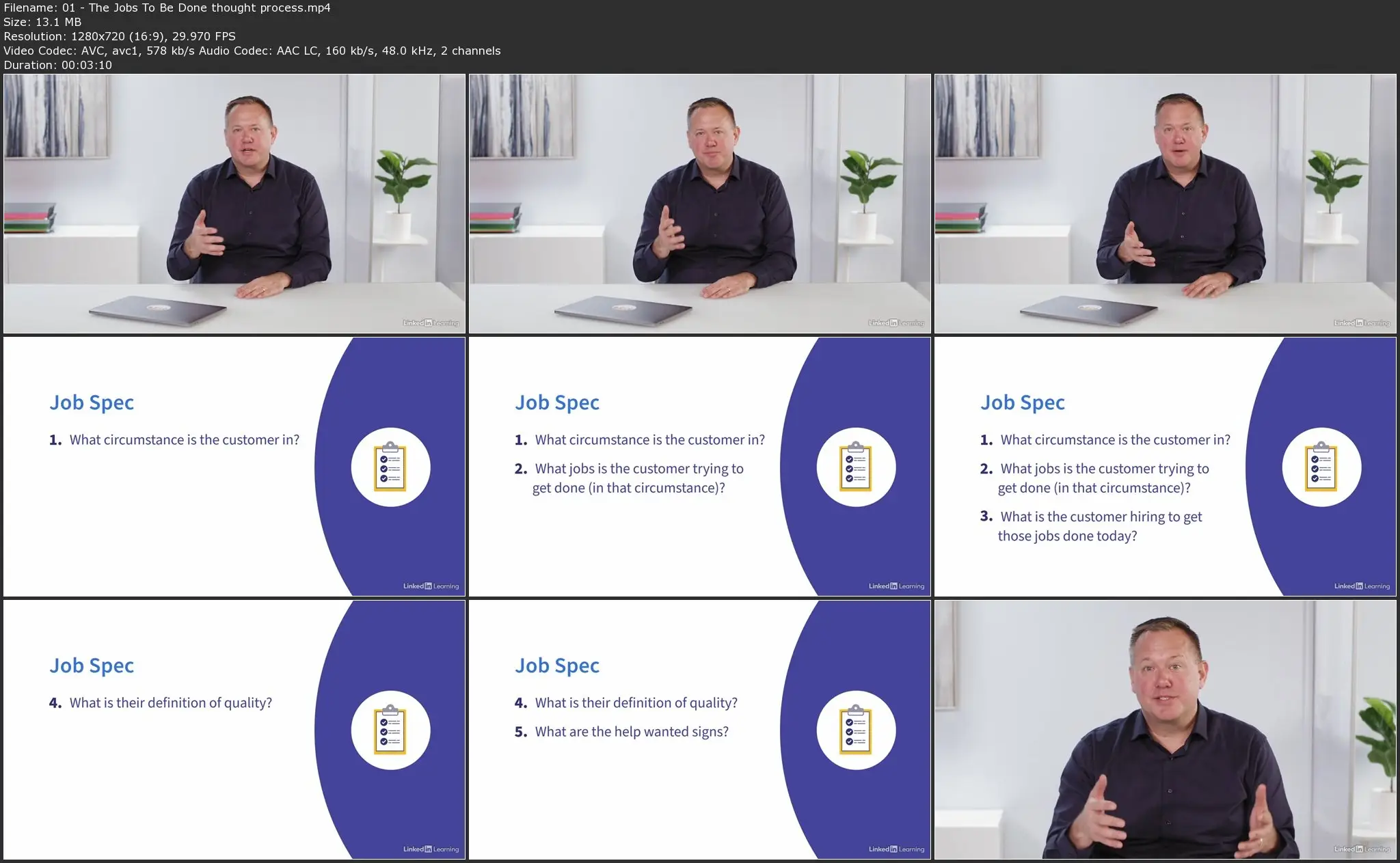1400x863 pixels.
Task: Click the "Duration: 00:03:10" line
Action: pyautogui.click(x=57, y=65)
